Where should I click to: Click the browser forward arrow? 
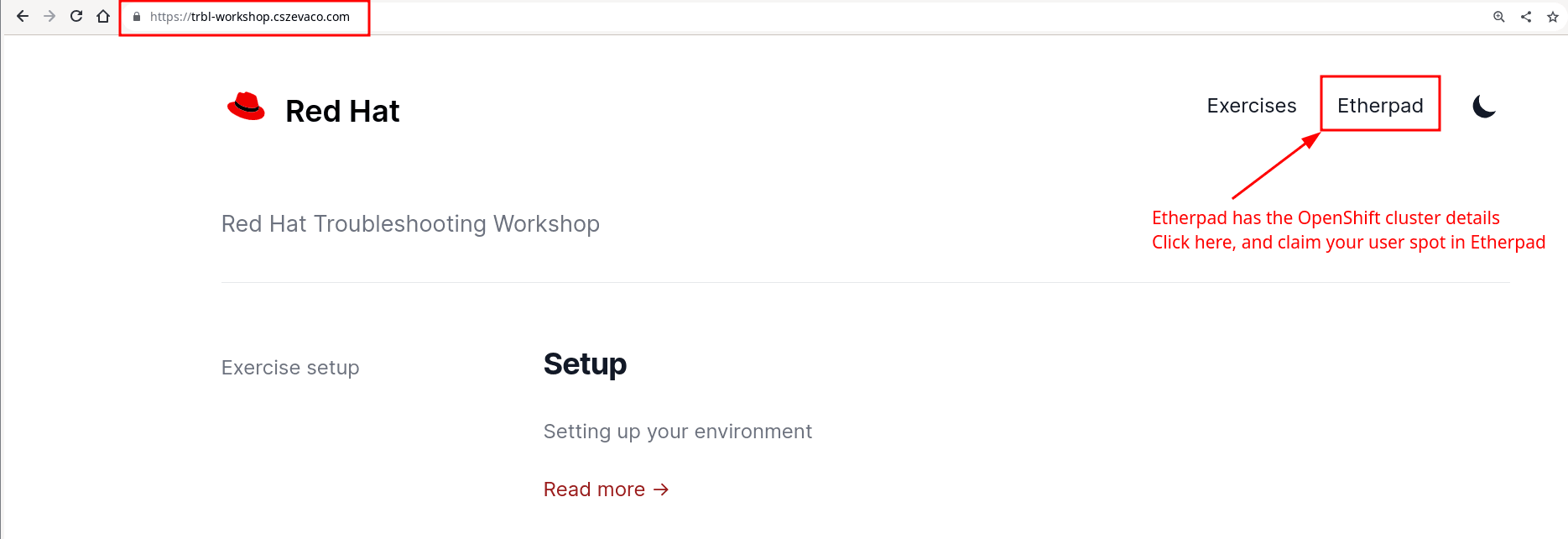[49, 16]
